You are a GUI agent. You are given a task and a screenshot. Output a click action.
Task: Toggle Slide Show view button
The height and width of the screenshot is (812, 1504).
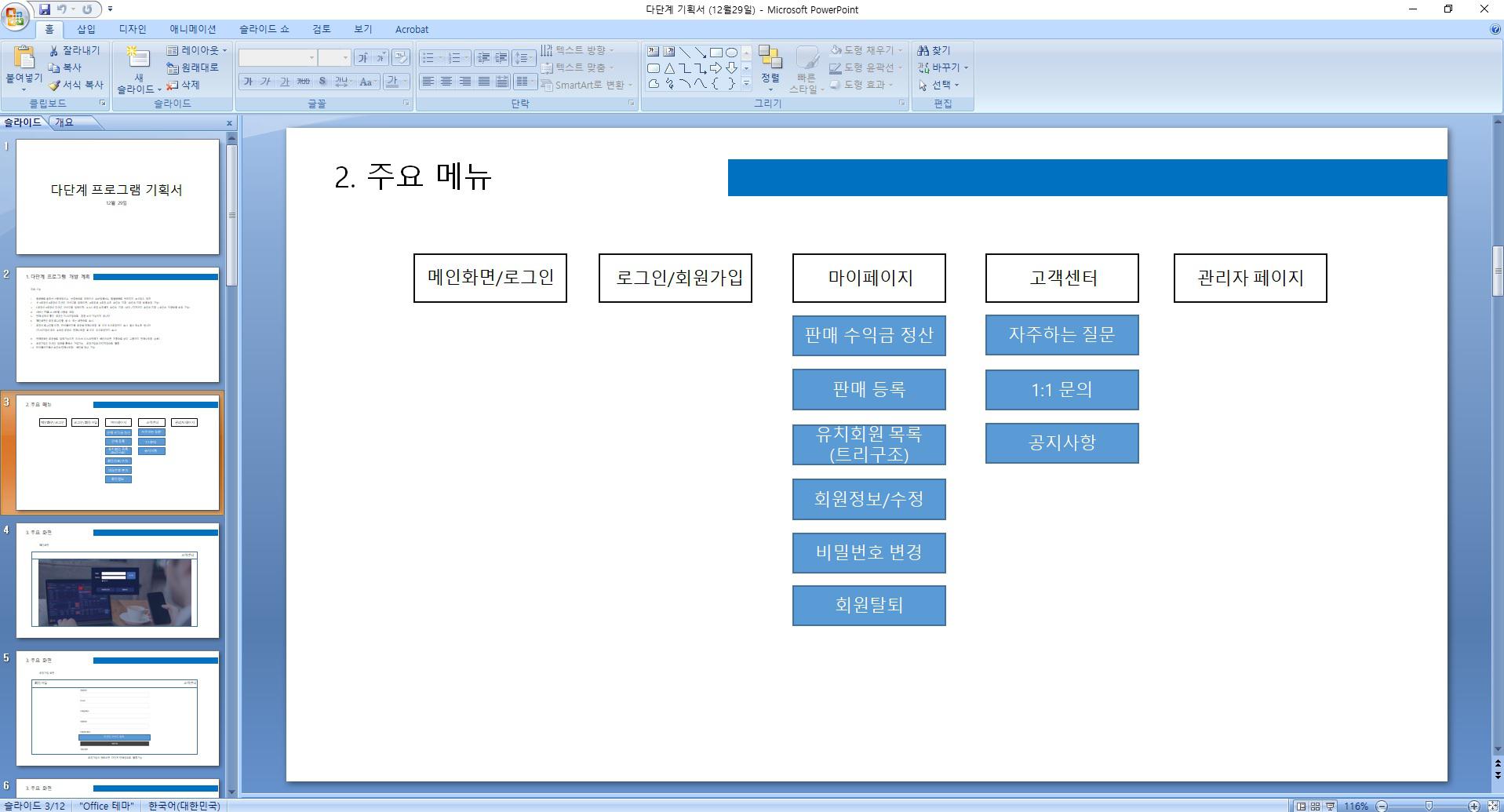tap(1330, 806)
